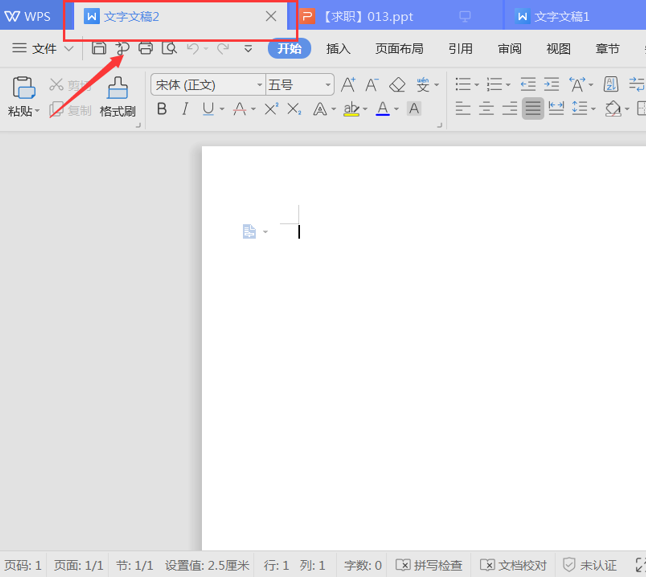Screen dimensions: 646x577
Task: Click the Redo arrow icon
Action: tap(223, 49)
